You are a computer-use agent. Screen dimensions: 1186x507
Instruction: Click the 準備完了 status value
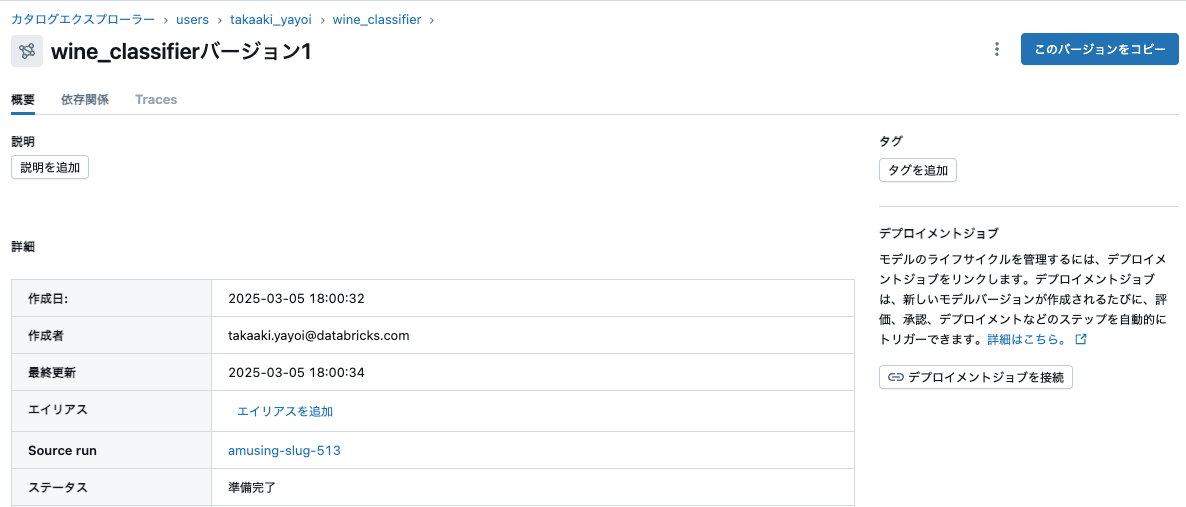(x=252, y=487)
